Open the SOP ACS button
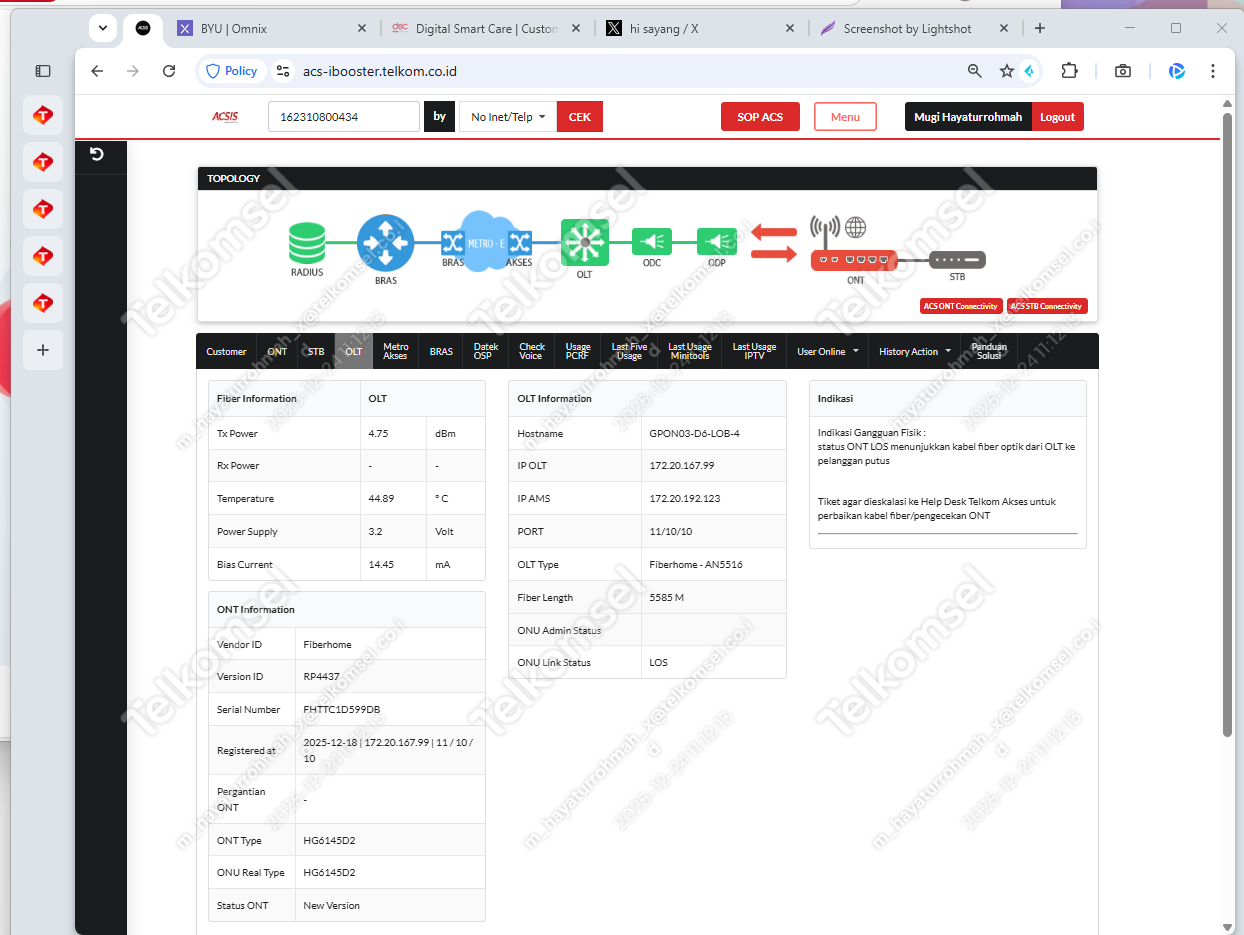This screenshot has width=1244, height=935. [x=760, y=117]
